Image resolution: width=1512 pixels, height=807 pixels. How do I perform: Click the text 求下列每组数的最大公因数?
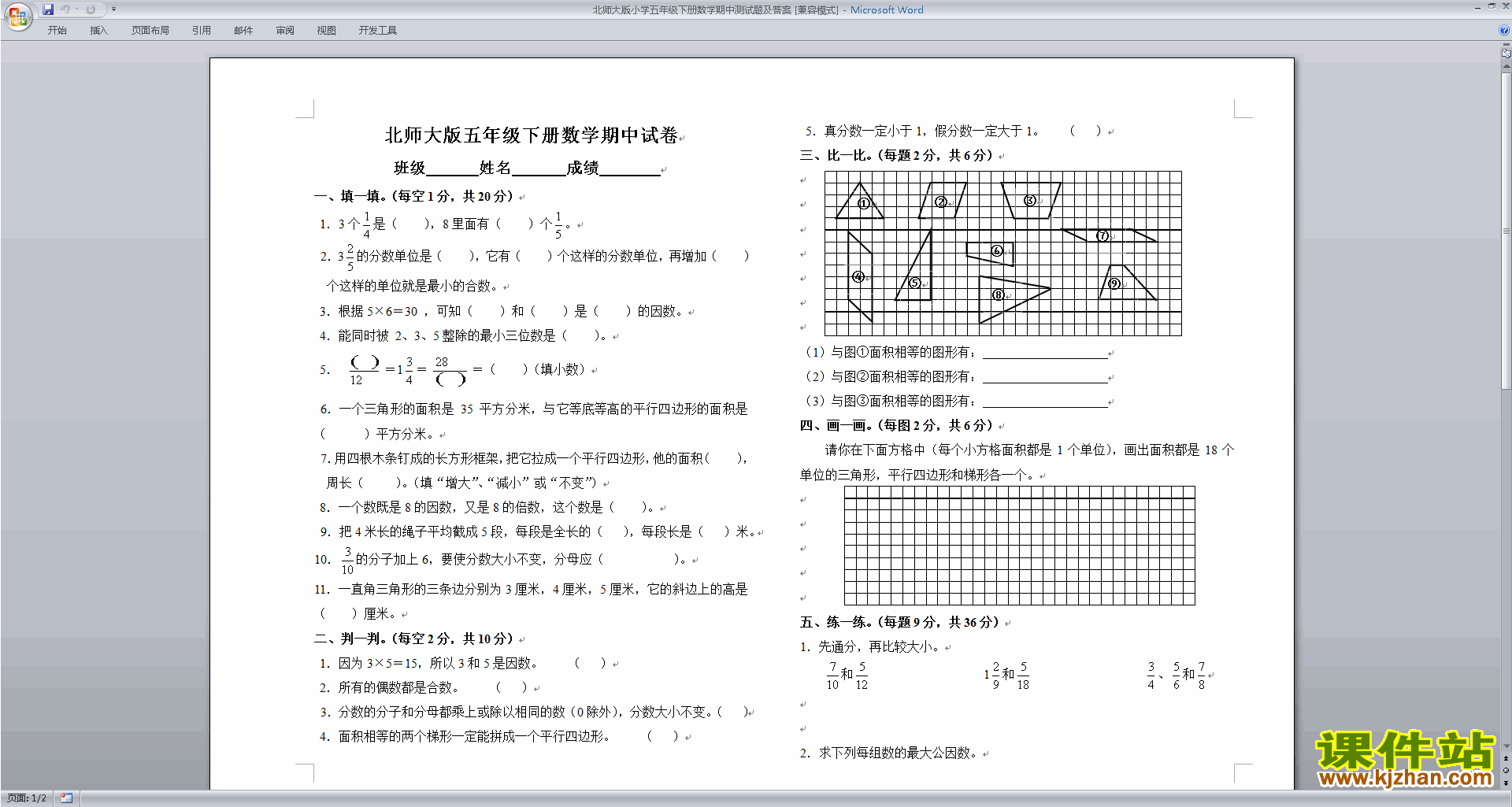pos(897,753)
